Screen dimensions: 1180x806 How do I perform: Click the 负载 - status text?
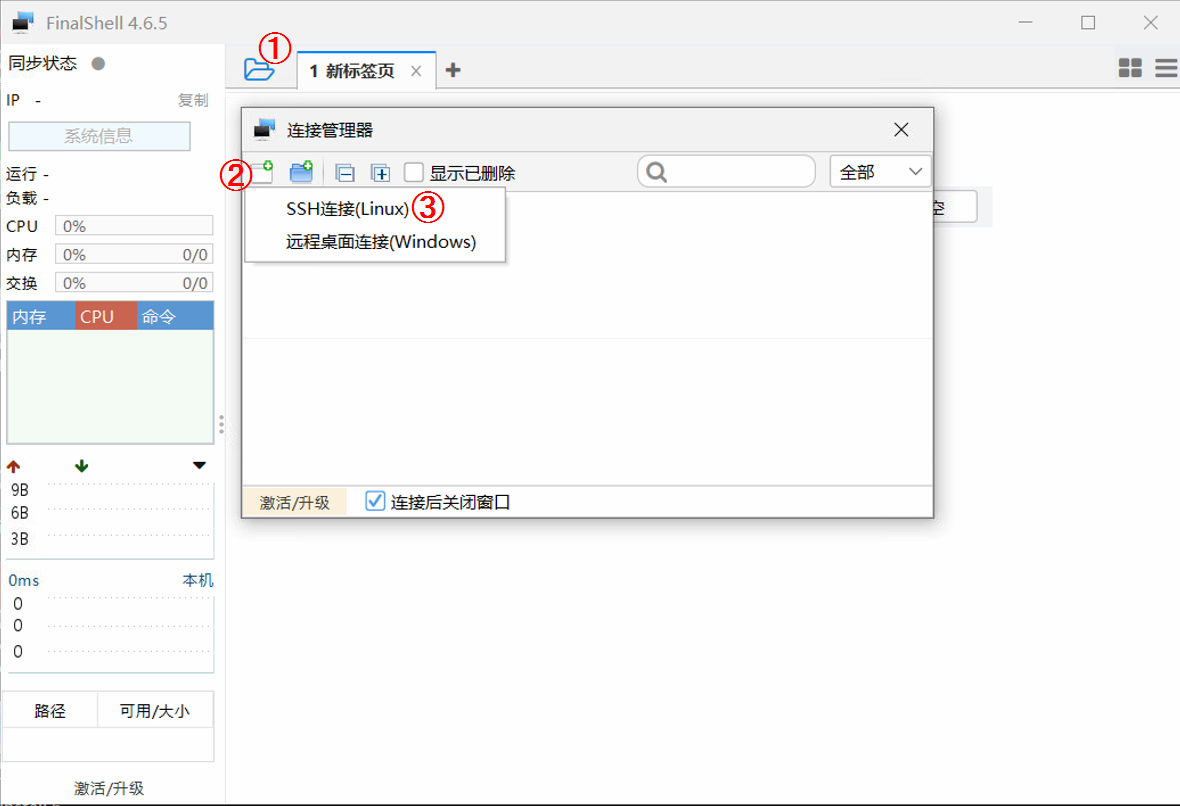pos(27,198)
